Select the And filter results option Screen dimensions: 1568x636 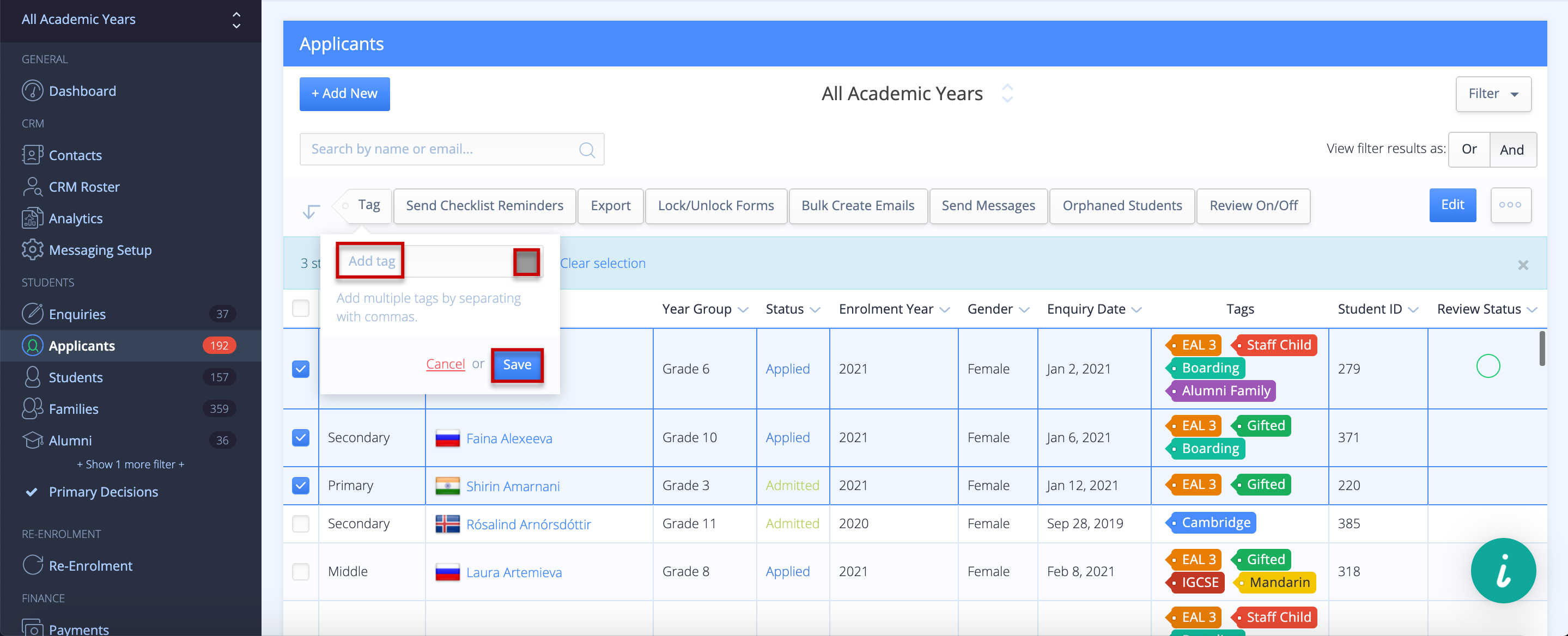point(1512,149)
